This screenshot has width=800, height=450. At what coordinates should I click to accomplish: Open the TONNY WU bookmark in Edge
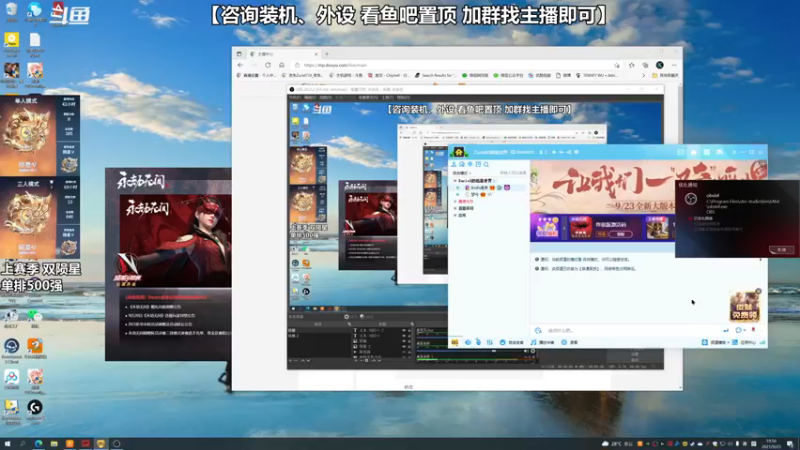[x=596, y=75]
